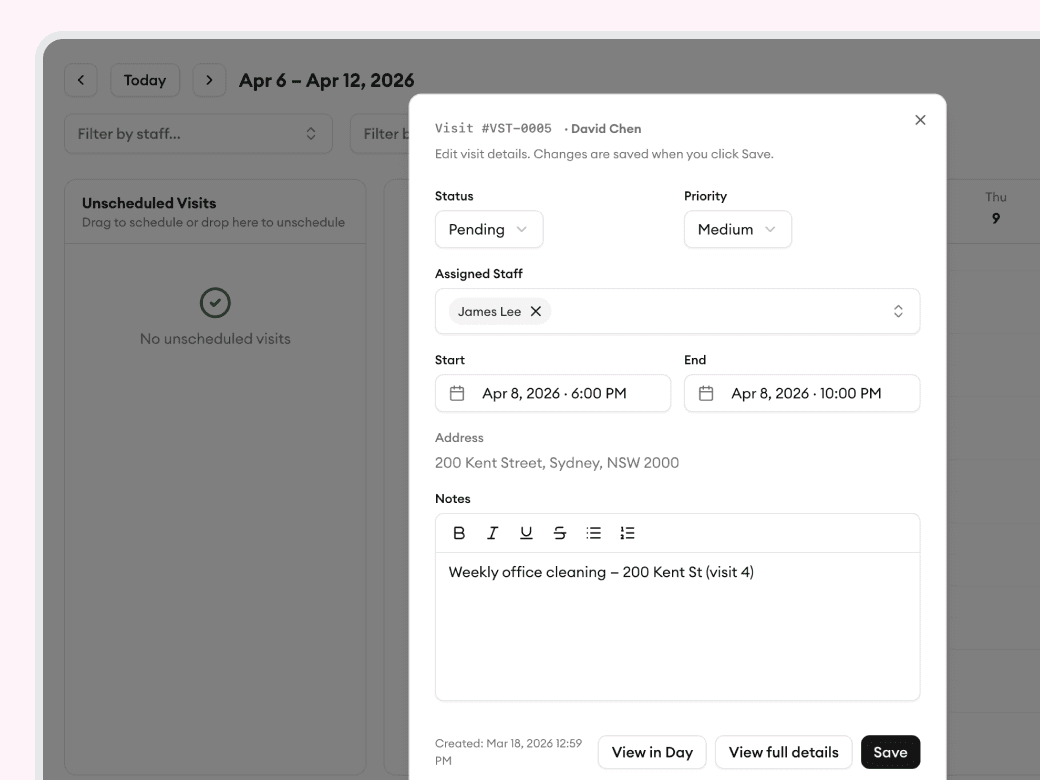Screen dimensions: 1040x780
Task: Apply italic formatting to the notes
Action: point(492,533)
